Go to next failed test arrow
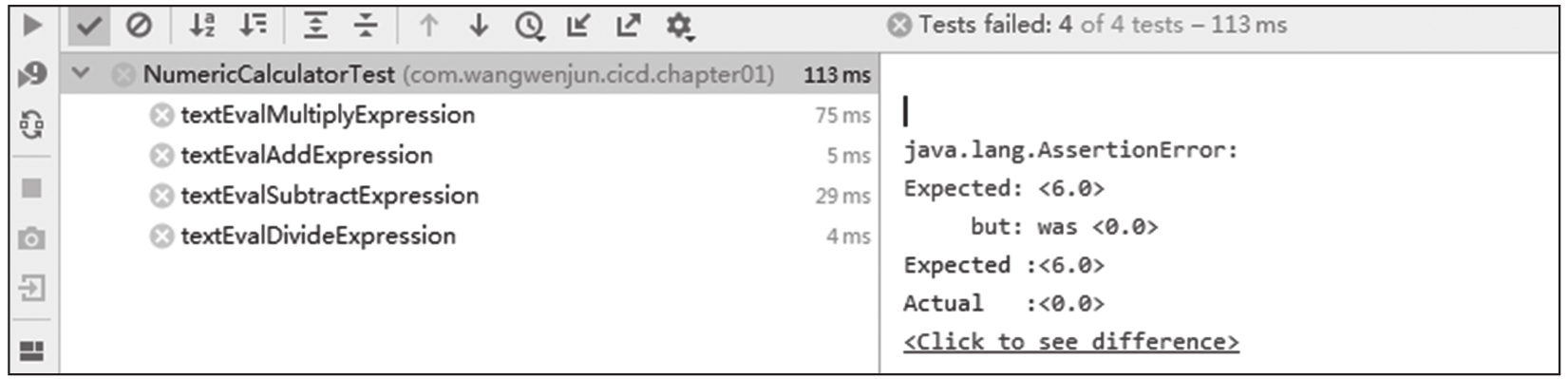The height and width of the screenshot is (379, 1568). tap(479, 26)
